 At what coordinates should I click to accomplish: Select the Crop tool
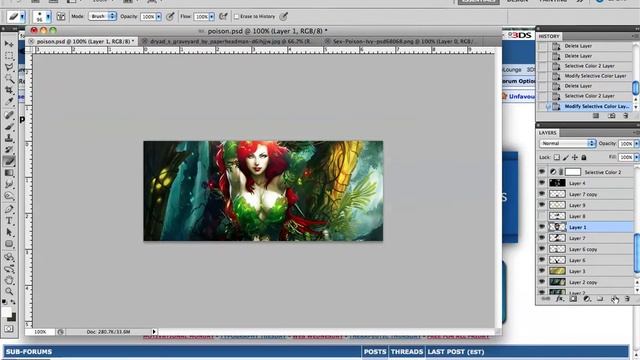(9, 90)
